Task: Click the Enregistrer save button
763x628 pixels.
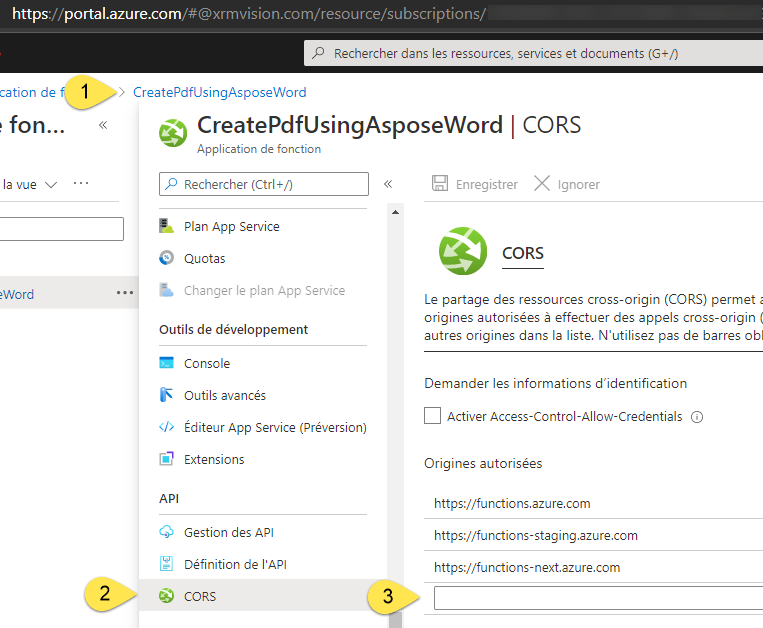Action: [x=475, y=184]
